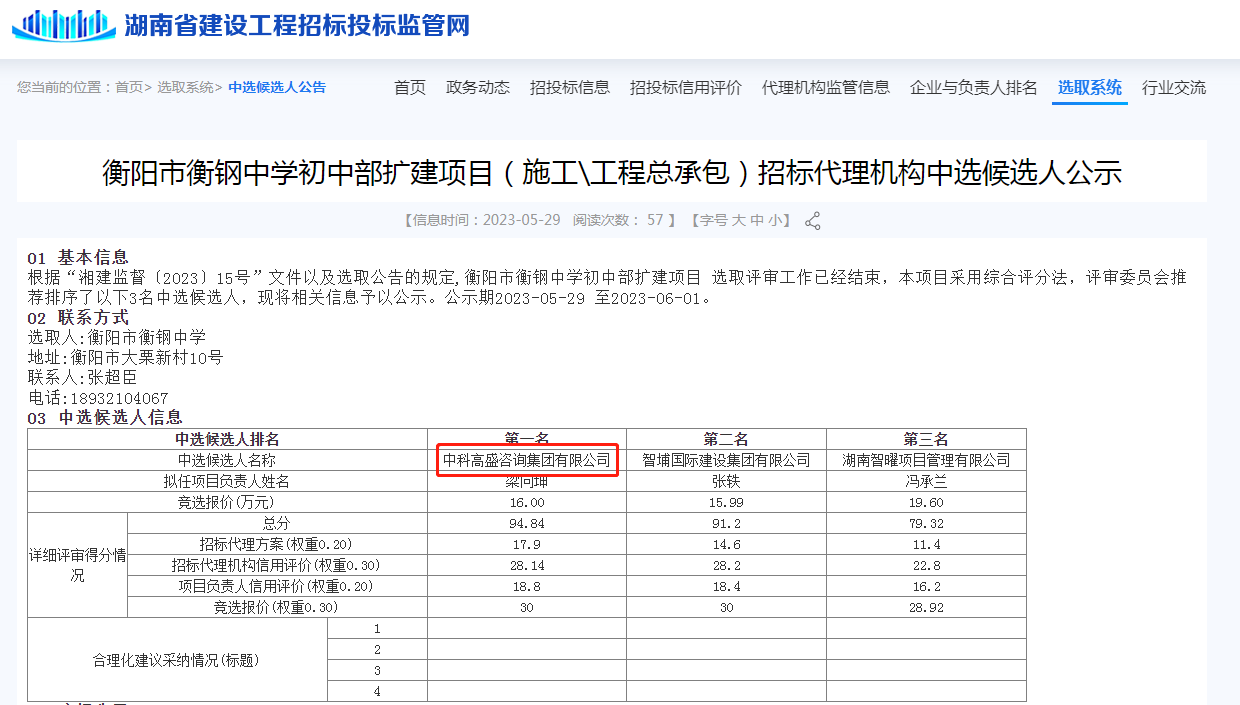
Task: Select first candidate 中科高盛咨询集团有限公司
Action: click(x=527, y=460)
